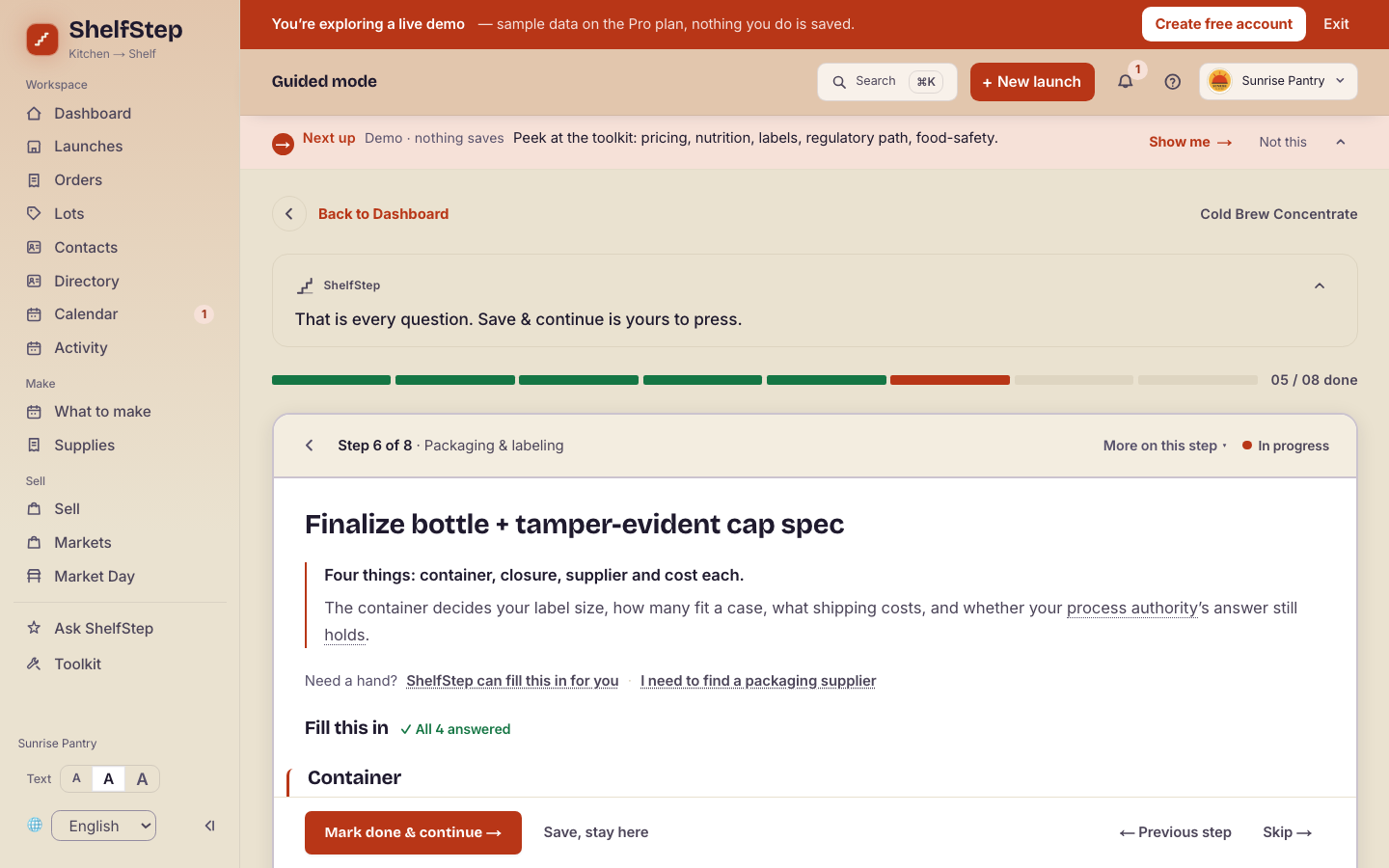Select small text size

[x=76, y=778]
